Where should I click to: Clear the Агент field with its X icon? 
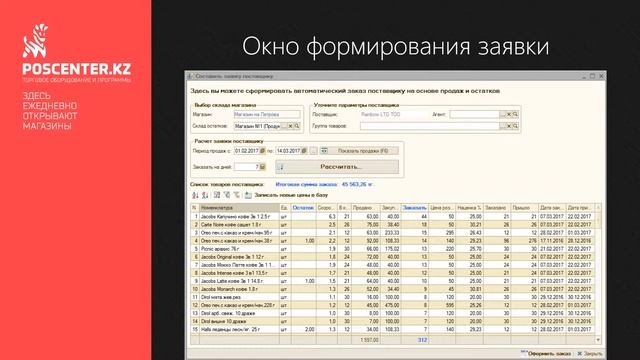pos(509,115)
